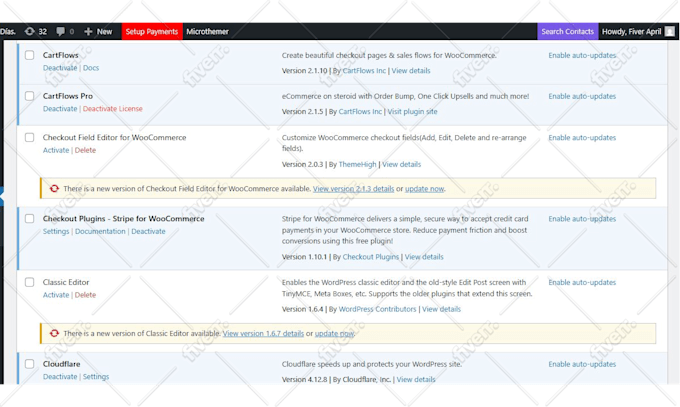Enable auto-updates for Cloudflare
The height and width of the screenshot is (407, 680).
click(582, 364)
